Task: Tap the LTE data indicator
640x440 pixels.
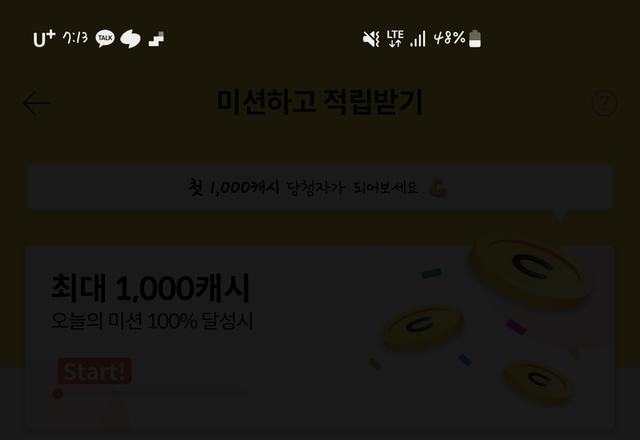Action: [x=395, y=39]
